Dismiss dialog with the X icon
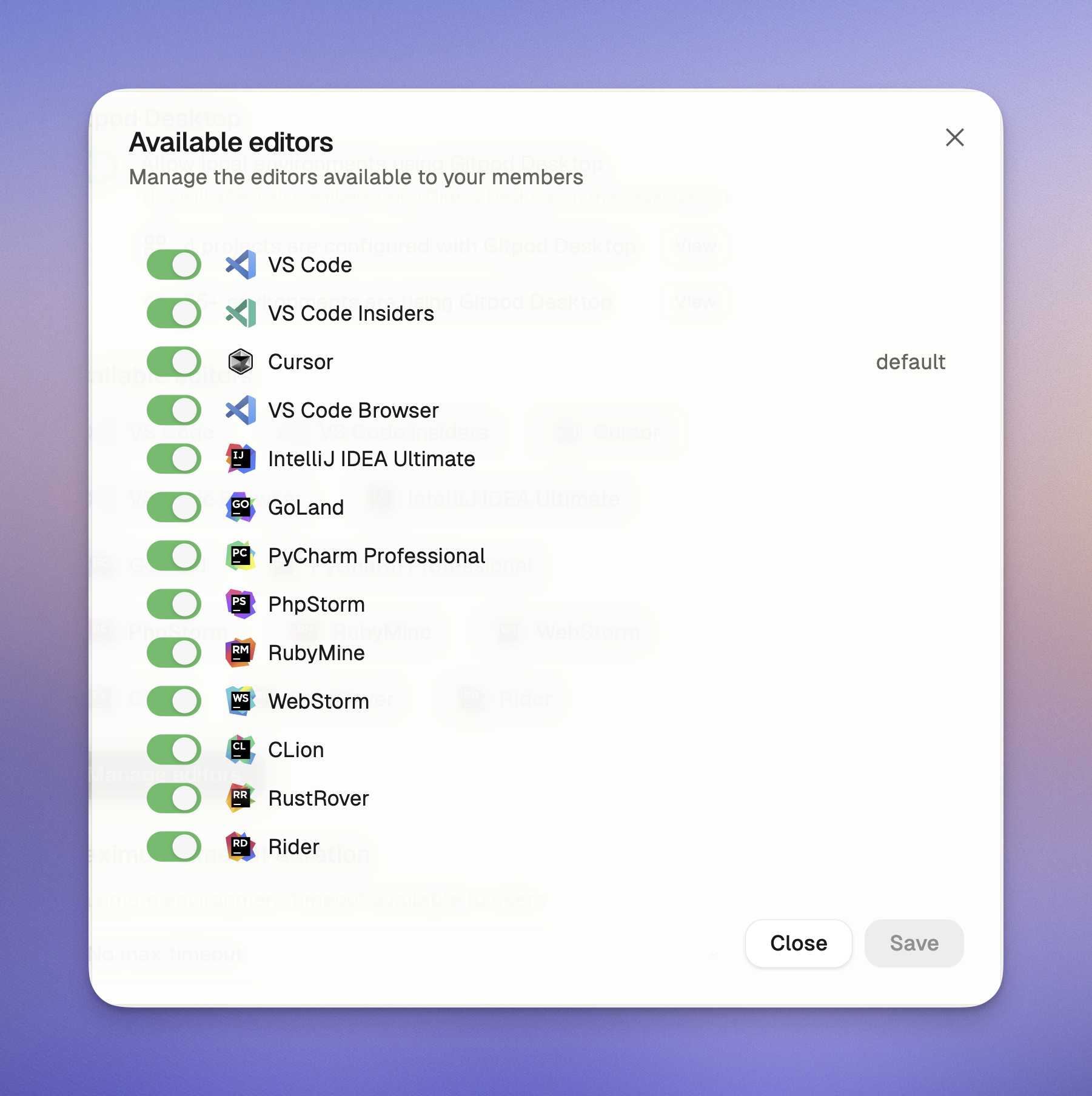The image size is (1092, 1096). (x=955, y=138)
